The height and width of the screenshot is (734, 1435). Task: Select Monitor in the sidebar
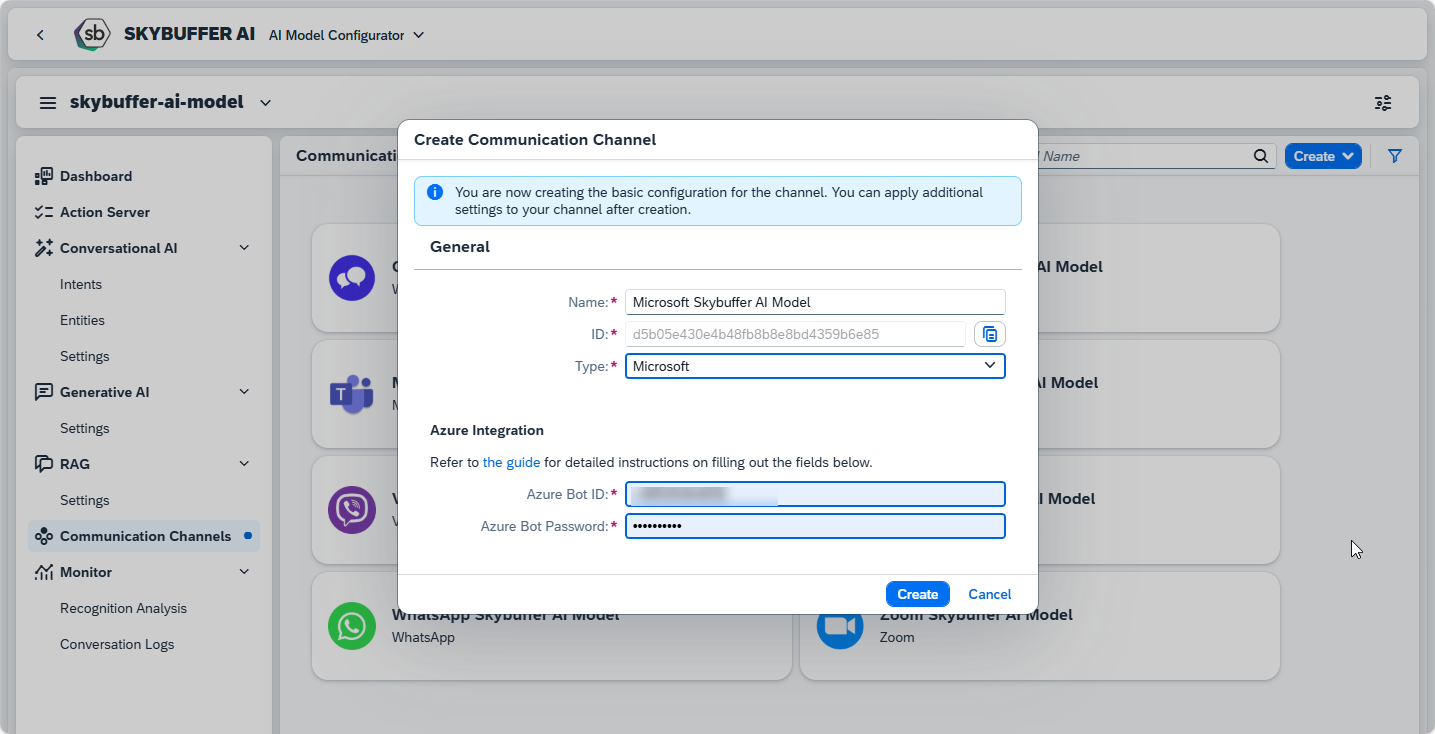[x=86, y=572]
